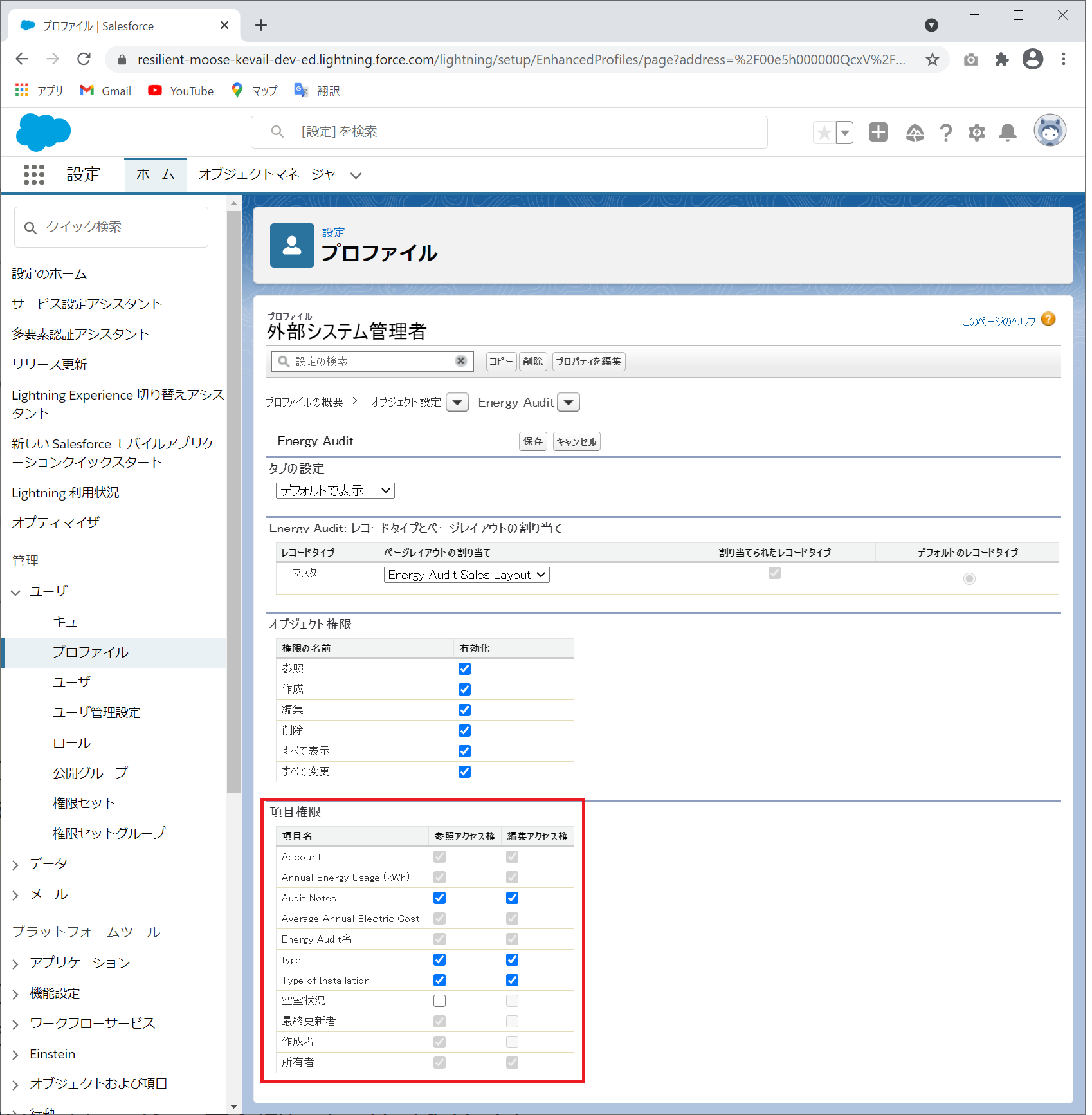
Task: Clear the profile settings search box
Action: (460, 361)
